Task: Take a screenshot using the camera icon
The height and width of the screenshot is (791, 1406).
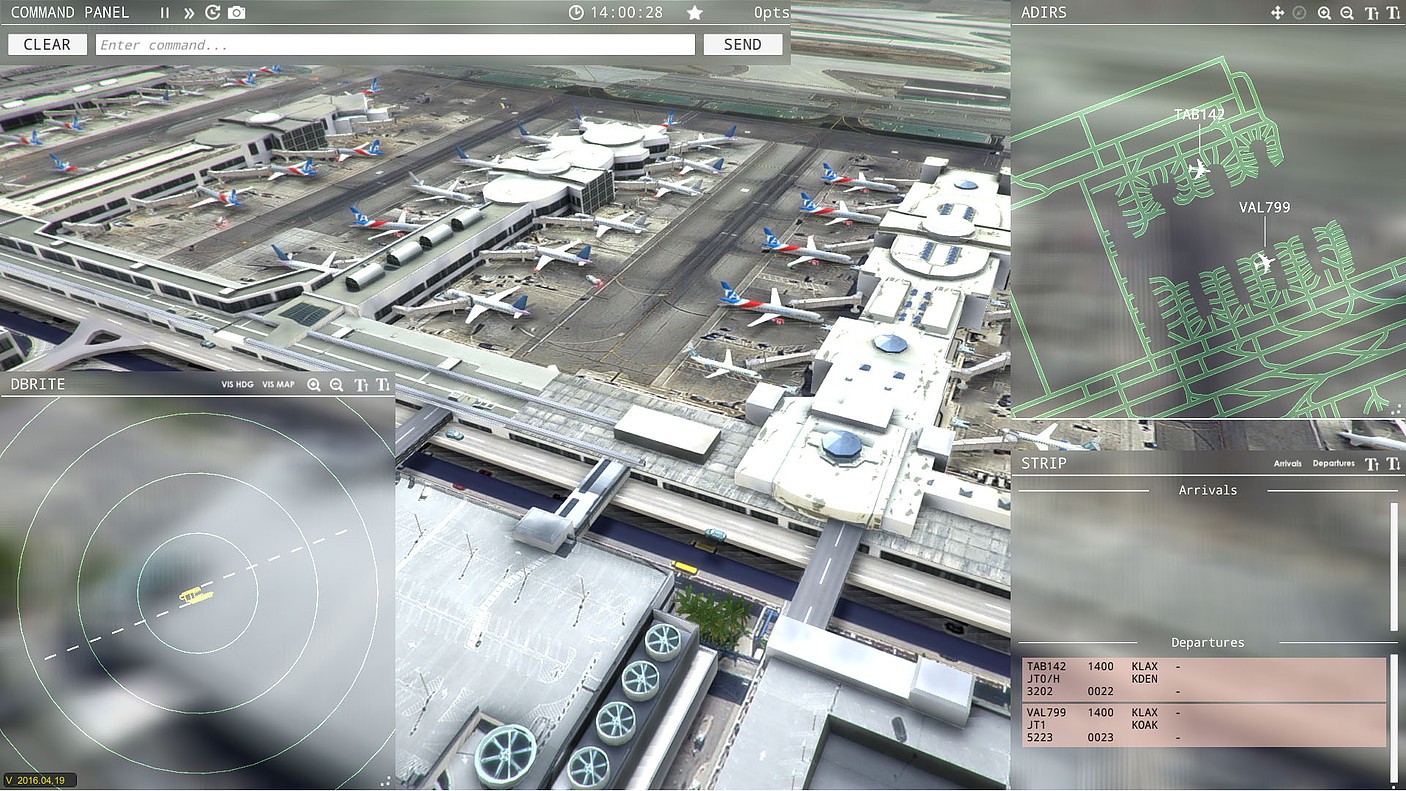Action: [237, 12]
